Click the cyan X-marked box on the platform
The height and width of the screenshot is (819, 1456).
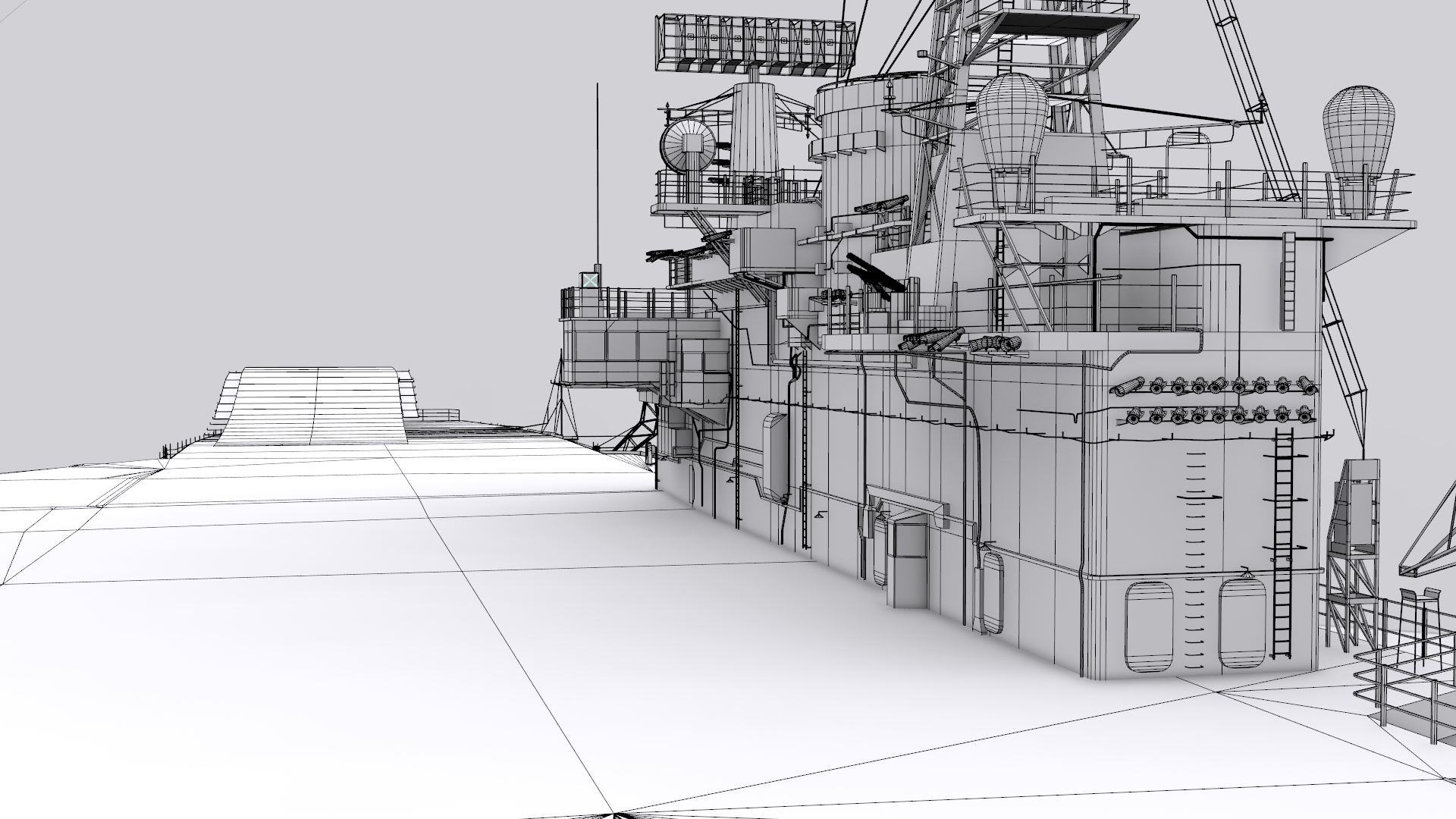pyautogui.click(x=590, y=280)
